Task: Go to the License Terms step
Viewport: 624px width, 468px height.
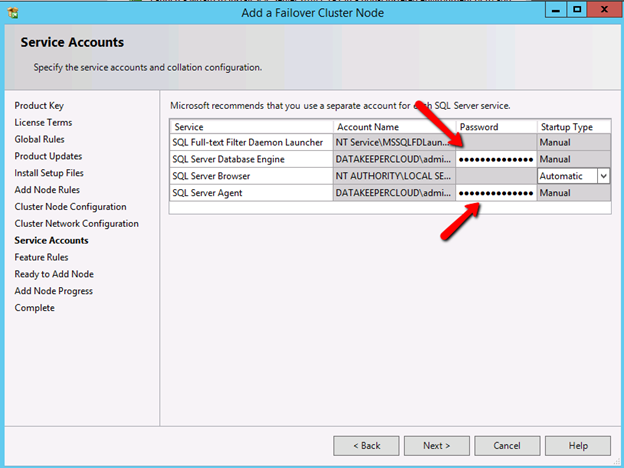Action: pos(43,123)
